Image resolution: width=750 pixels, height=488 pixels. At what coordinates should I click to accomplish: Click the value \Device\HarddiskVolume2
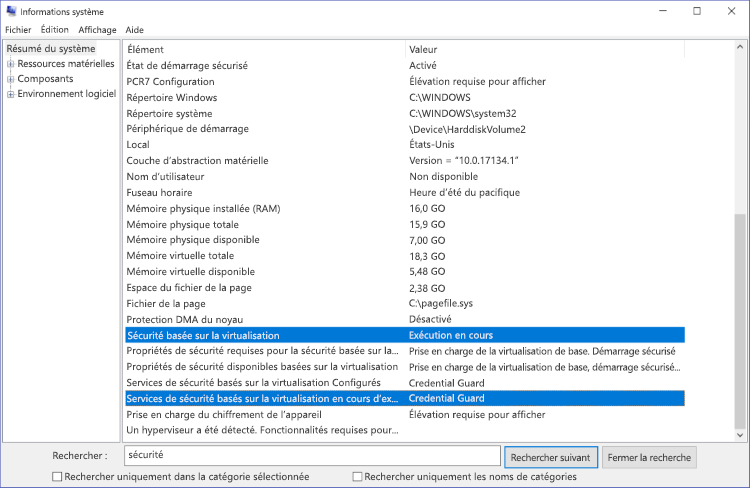467,129
